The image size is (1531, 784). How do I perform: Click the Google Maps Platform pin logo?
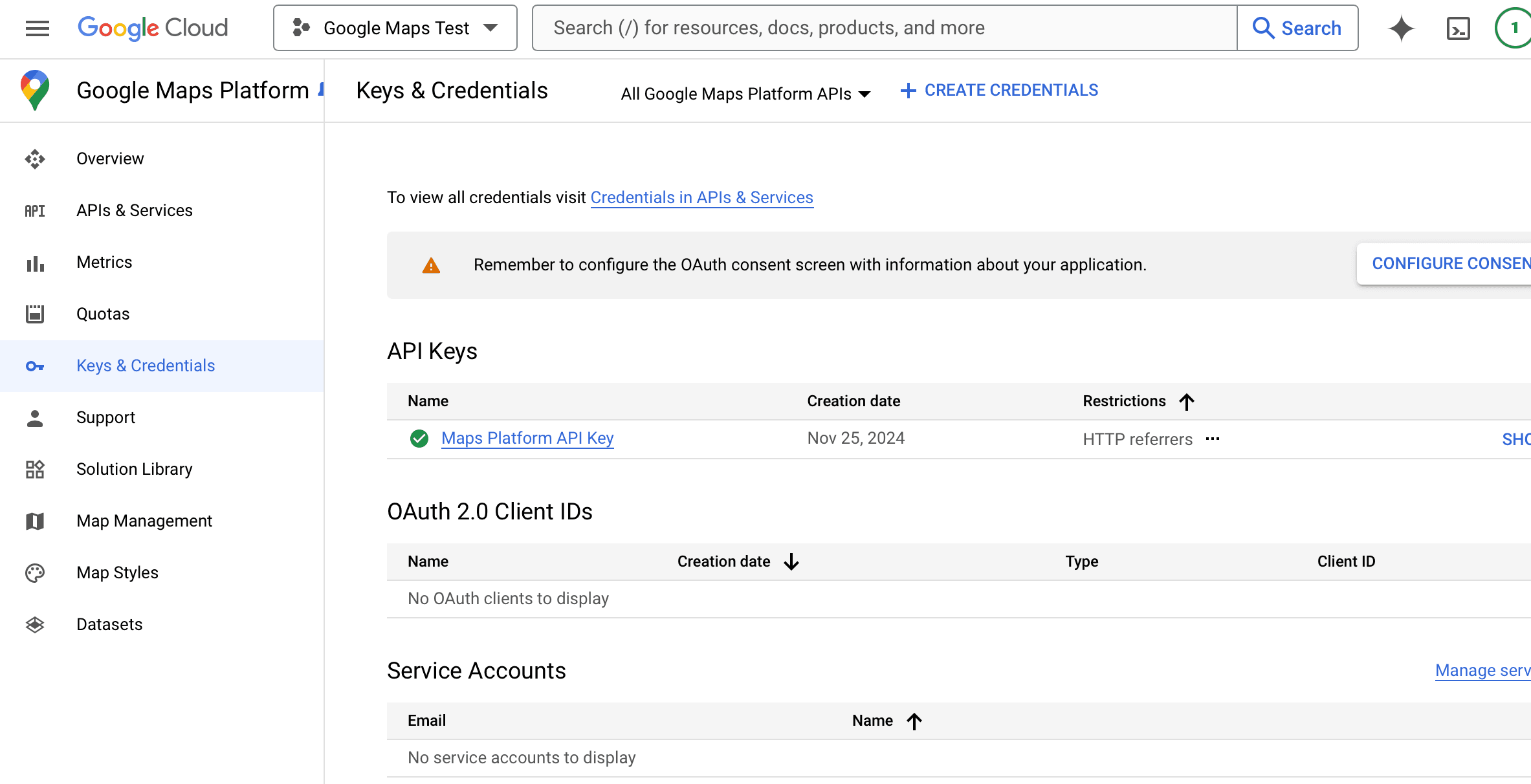35,90
